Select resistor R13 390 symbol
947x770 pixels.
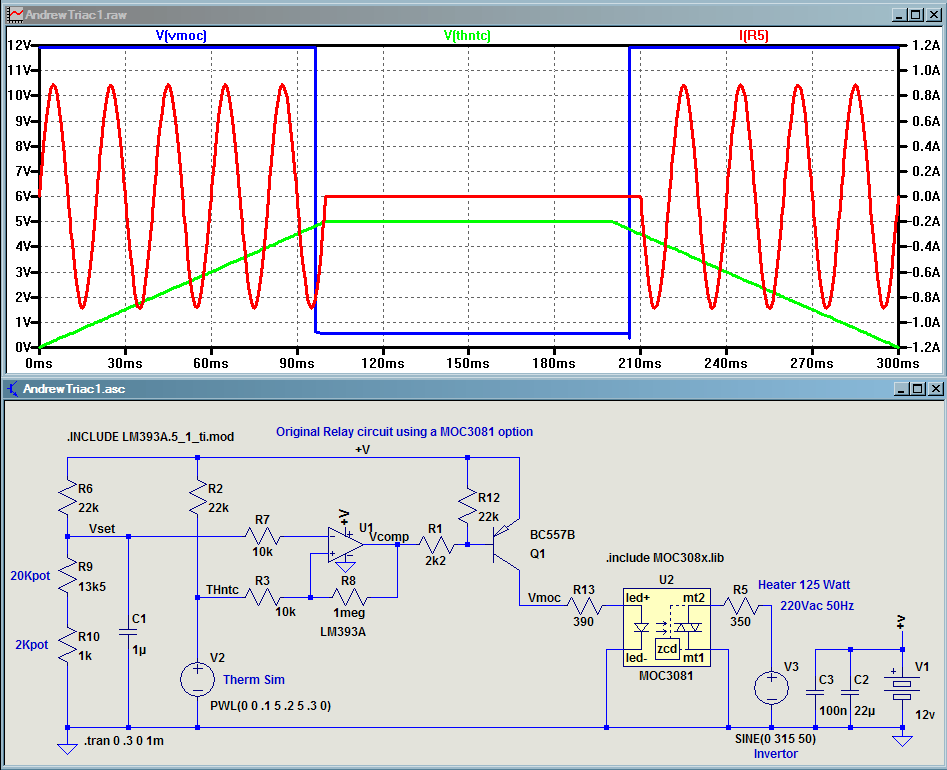tap(584, 606)
